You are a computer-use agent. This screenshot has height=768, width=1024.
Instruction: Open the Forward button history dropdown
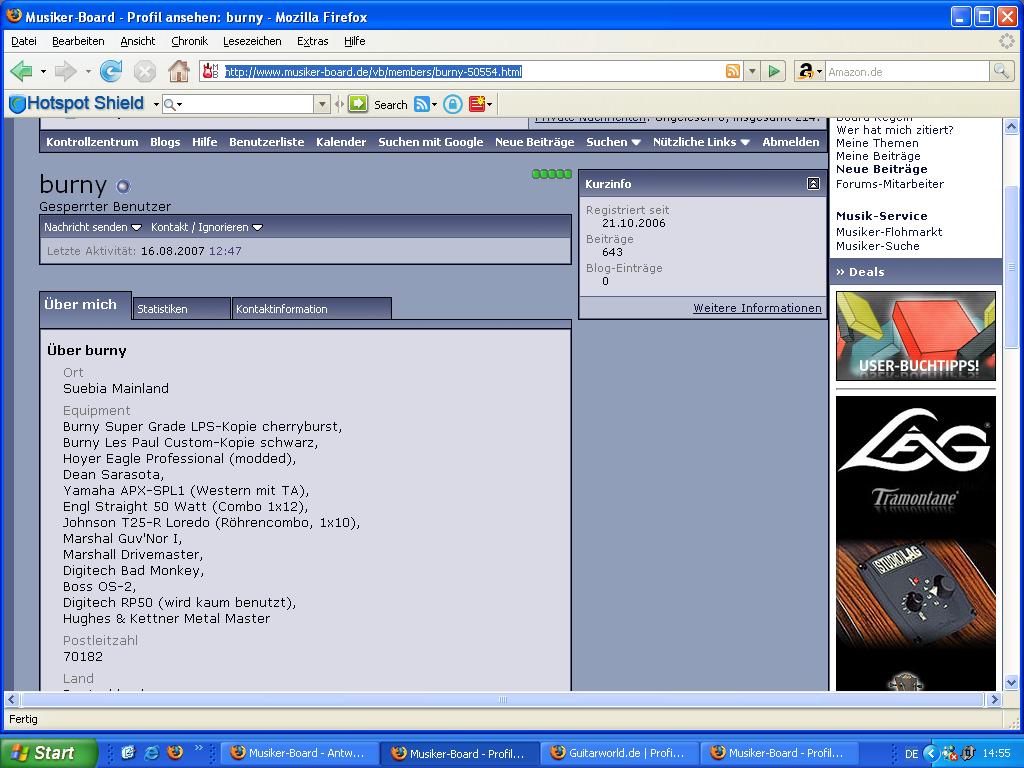pos(88,71)
